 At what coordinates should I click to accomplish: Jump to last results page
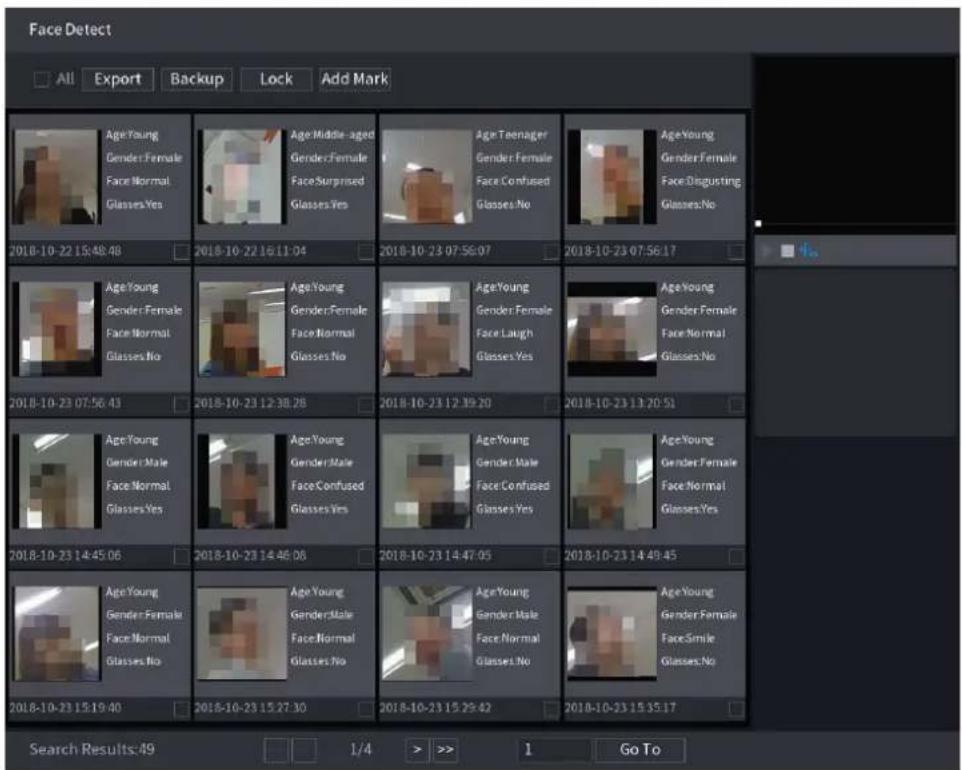tap(445, 750)
